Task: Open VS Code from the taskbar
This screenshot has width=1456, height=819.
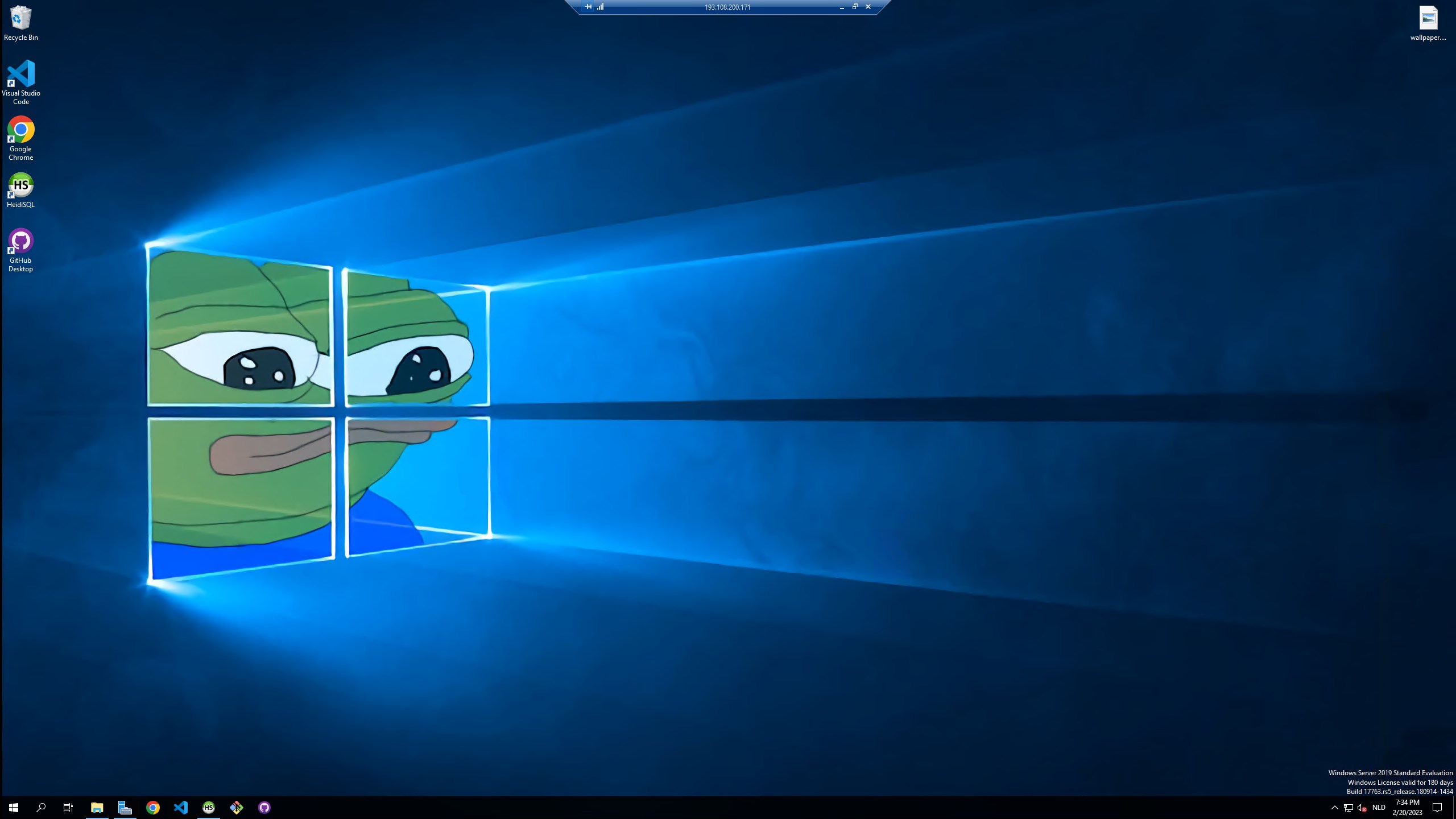Action: pos(180,808)
